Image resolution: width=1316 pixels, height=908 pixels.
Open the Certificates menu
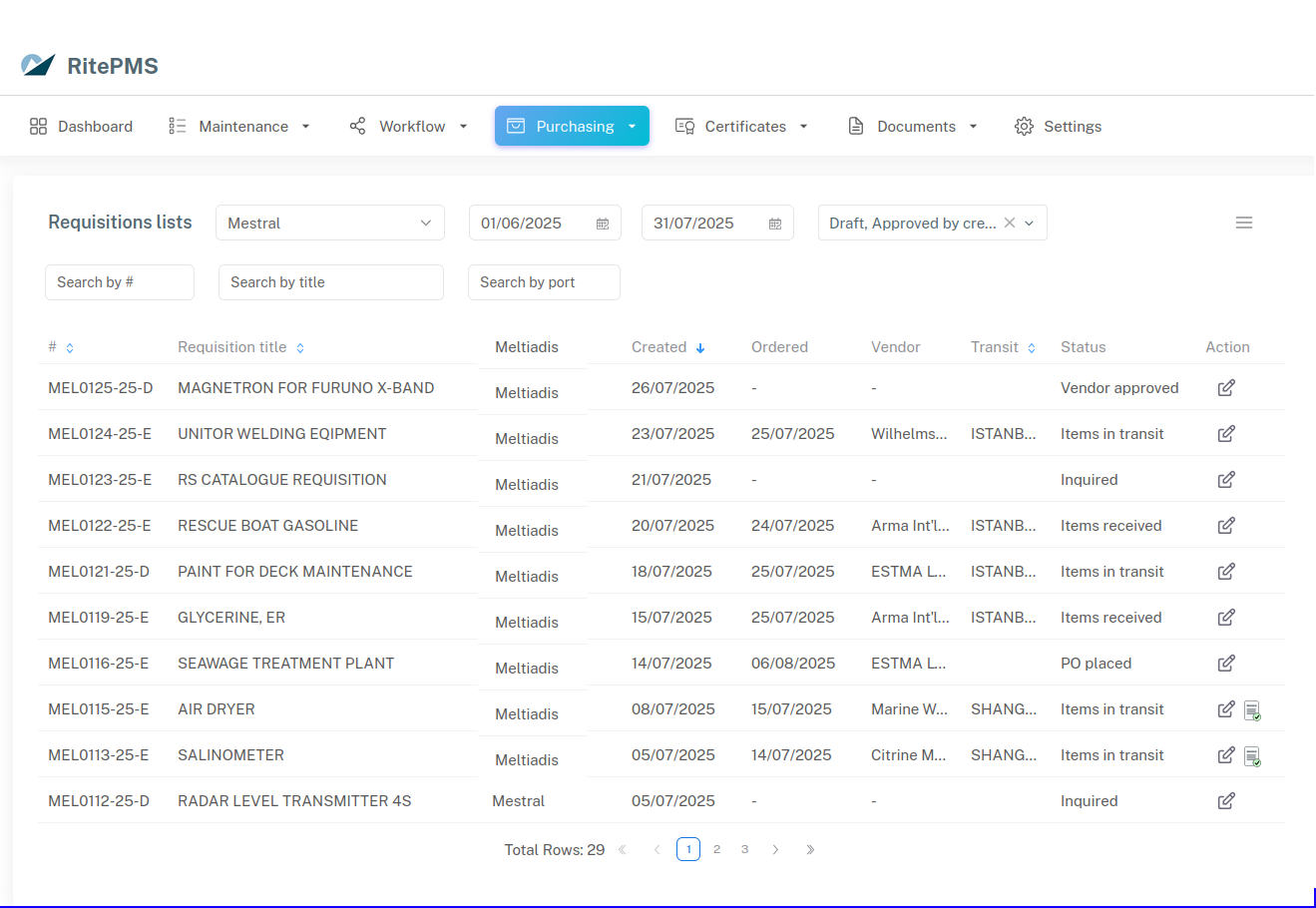(x=742, y=126)
